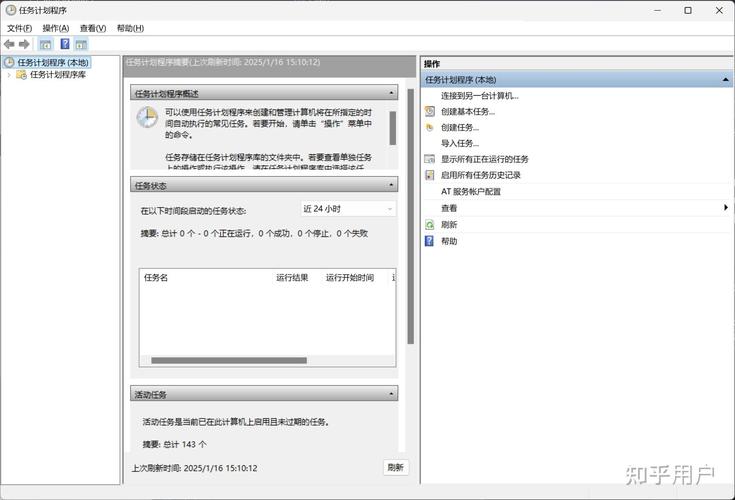Open the 操作(A) menu

click(x=56, y=29)
